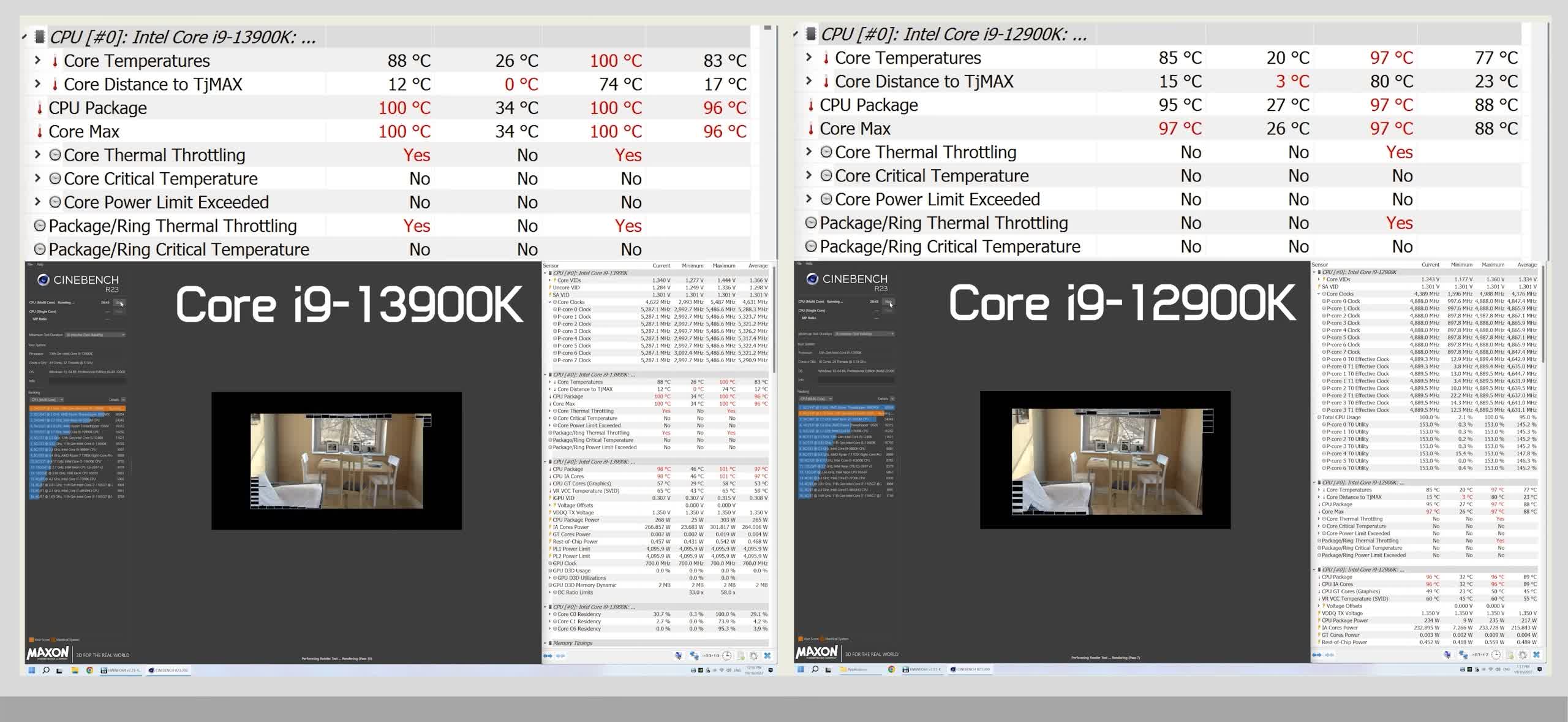Open HWiNFO settings gear in 12900K window

click(1523, 655)
